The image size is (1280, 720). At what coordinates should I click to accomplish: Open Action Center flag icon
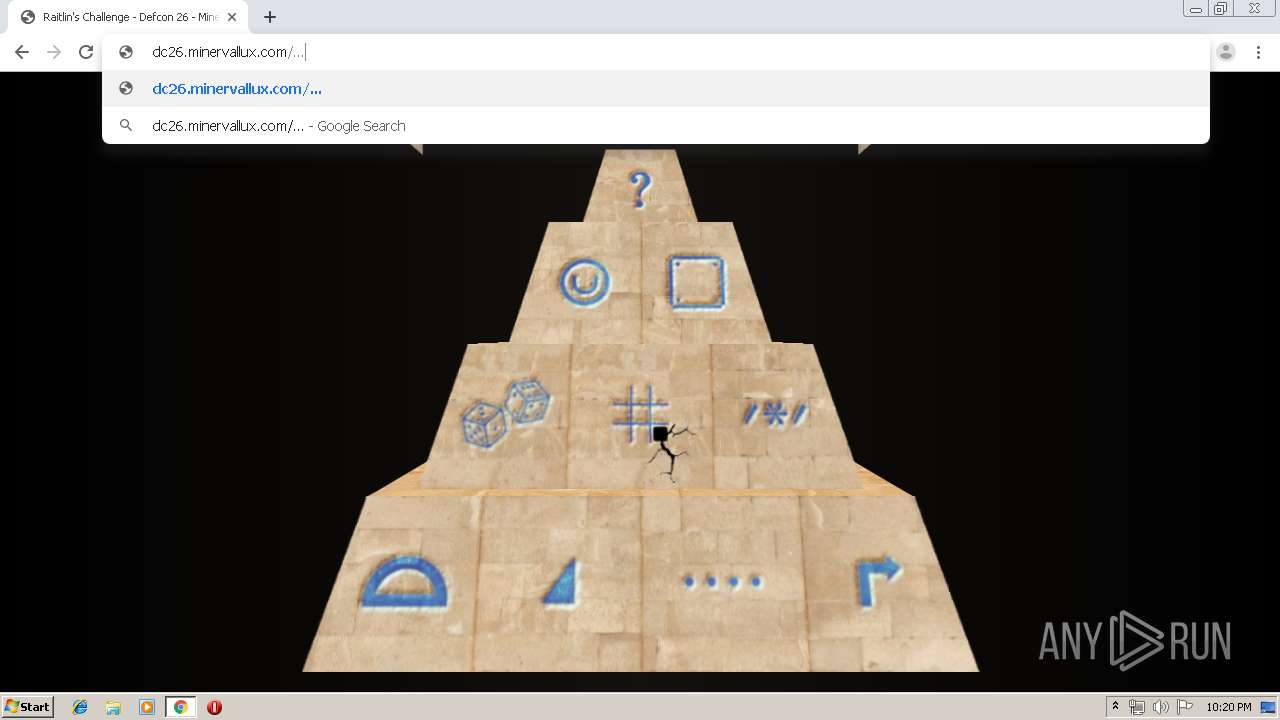coord(1185,707)
